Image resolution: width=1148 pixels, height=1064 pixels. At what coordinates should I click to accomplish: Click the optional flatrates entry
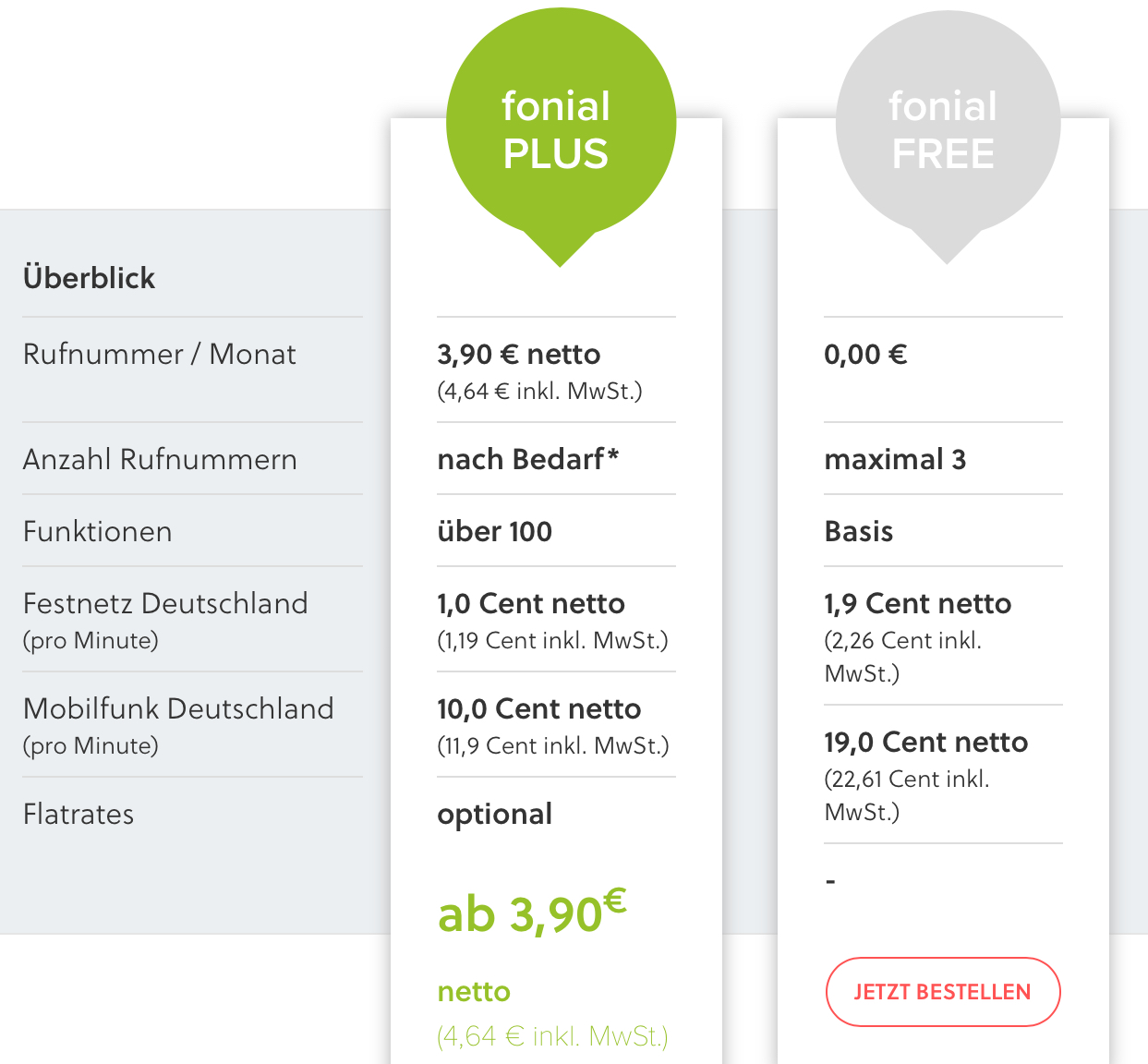[495, 815]
